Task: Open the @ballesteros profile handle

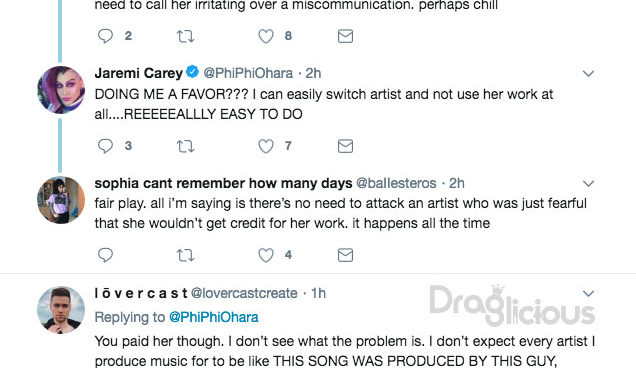Action: (x=396, y=183)
